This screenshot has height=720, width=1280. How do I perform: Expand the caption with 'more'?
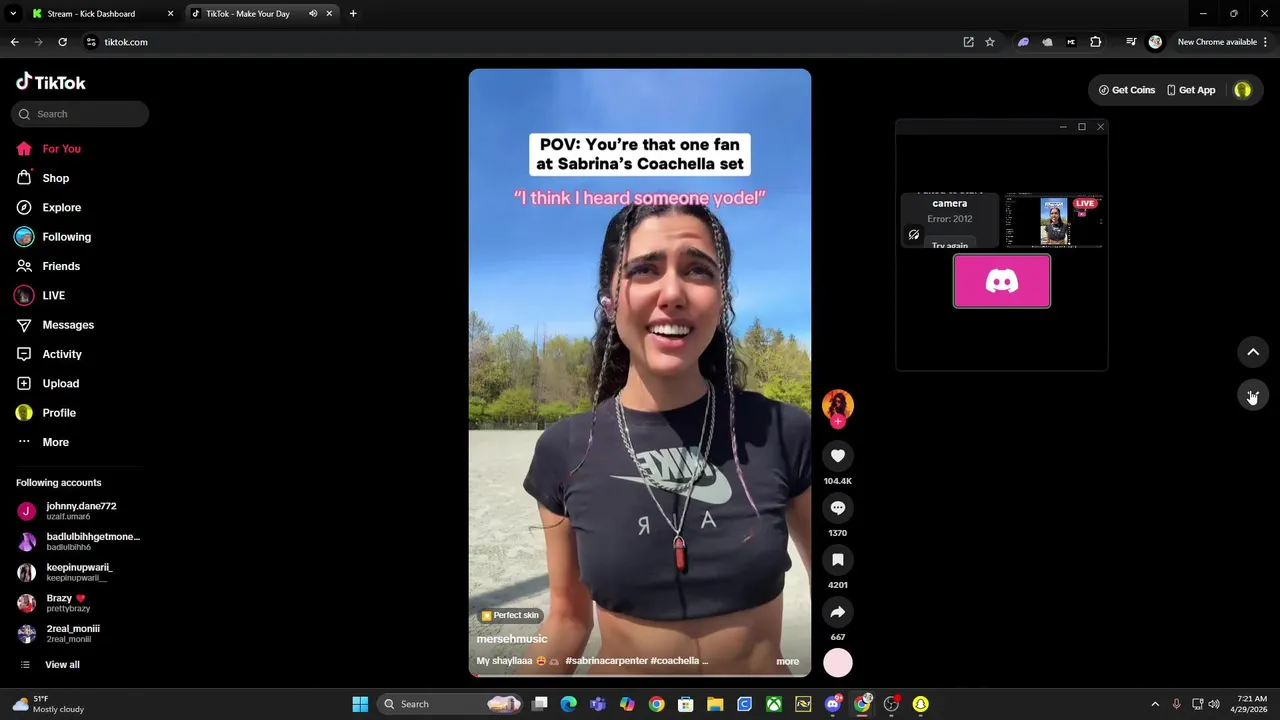pos(788,661)
